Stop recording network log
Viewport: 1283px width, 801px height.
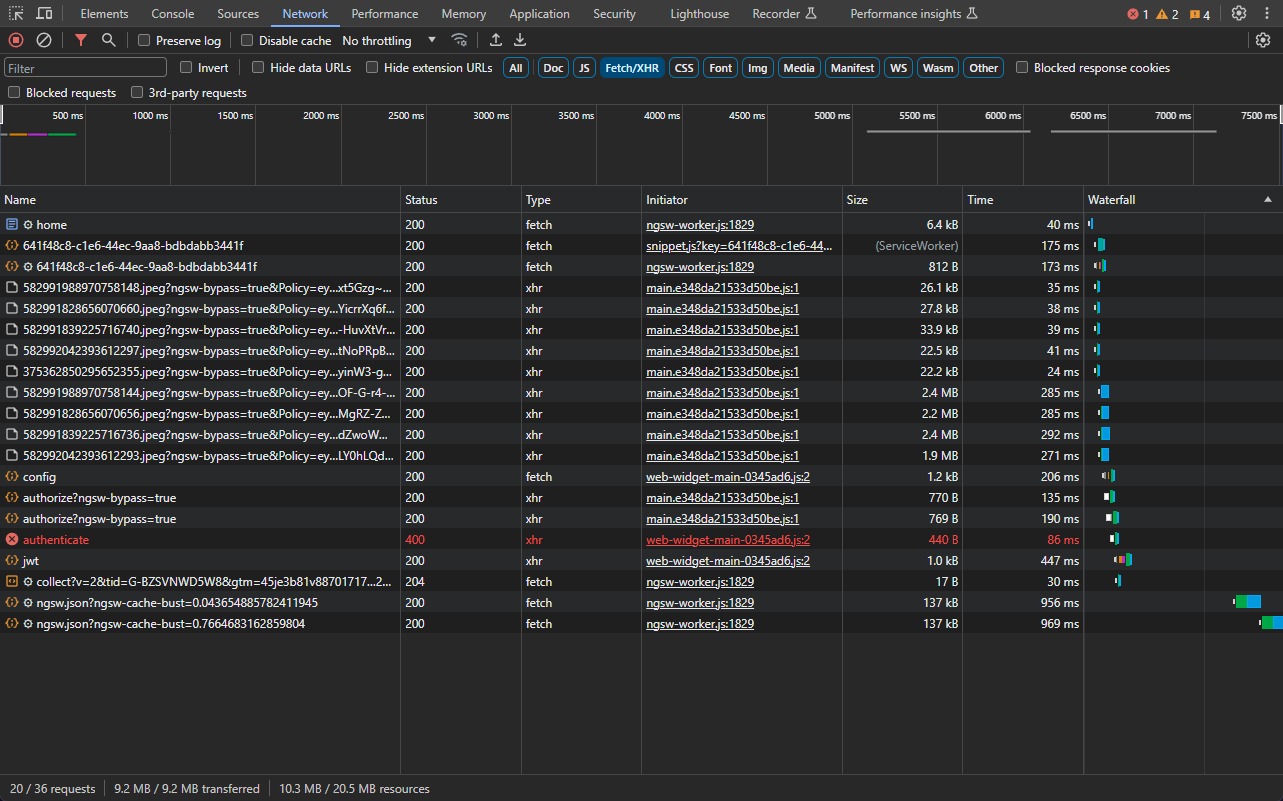click(16, 40)
